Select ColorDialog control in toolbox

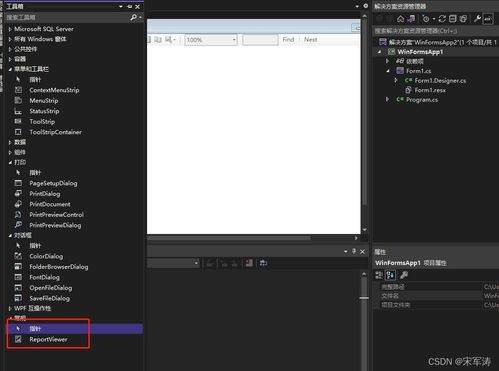coord(46,256)
